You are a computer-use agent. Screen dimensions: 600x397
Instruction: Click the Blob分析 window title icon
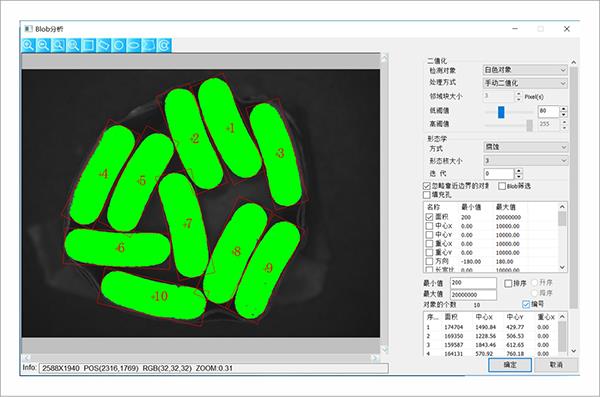[28, 29]
